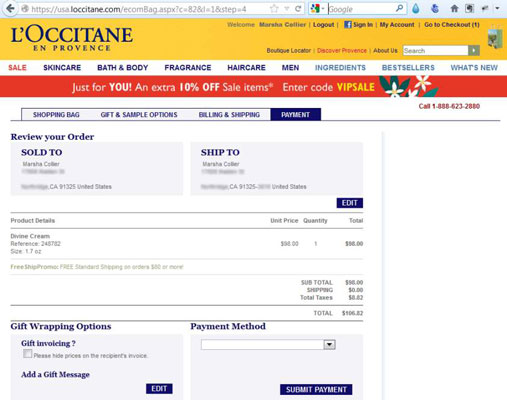Click the Facebook Sign In link
This screenshot has height=400, width=507.
363,25
